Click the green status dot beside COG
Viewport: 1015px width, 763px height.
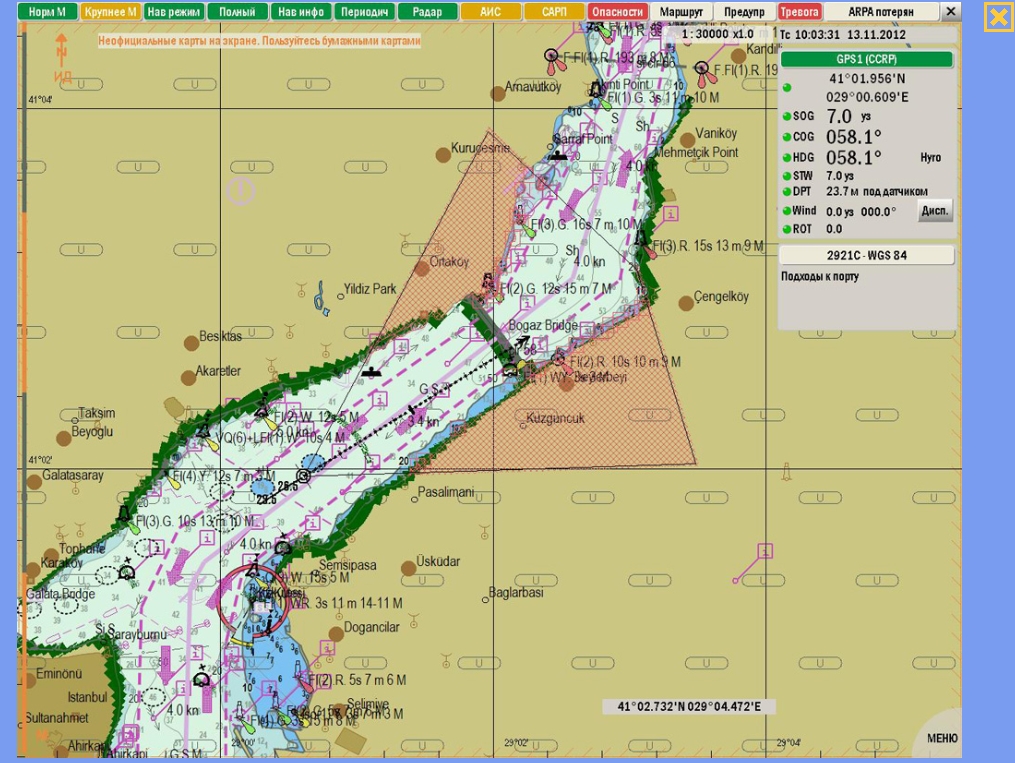point(786,137)
